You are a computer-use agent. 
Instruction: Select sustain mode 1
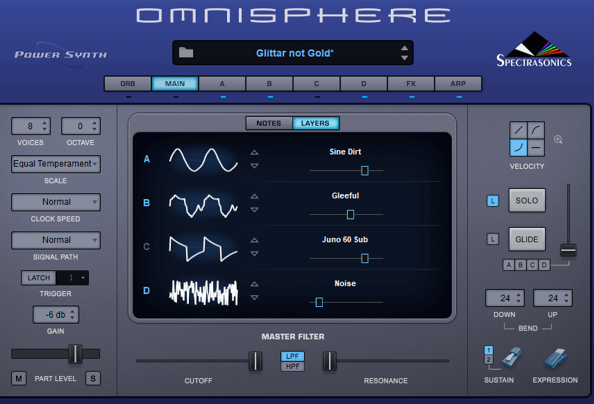point(489,350)
